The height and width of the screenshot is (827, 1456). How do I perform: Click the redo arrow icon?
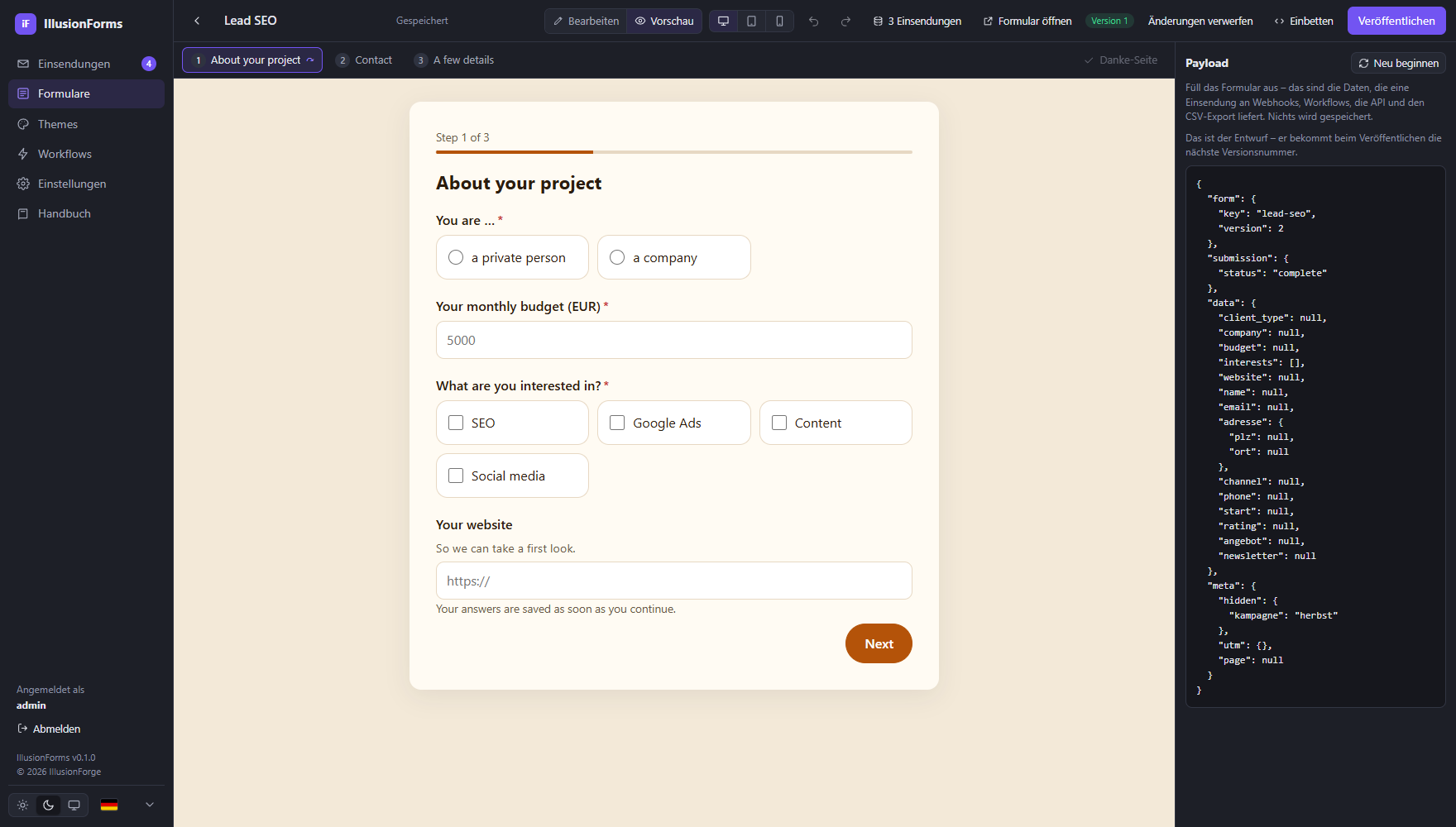(845, 21)
